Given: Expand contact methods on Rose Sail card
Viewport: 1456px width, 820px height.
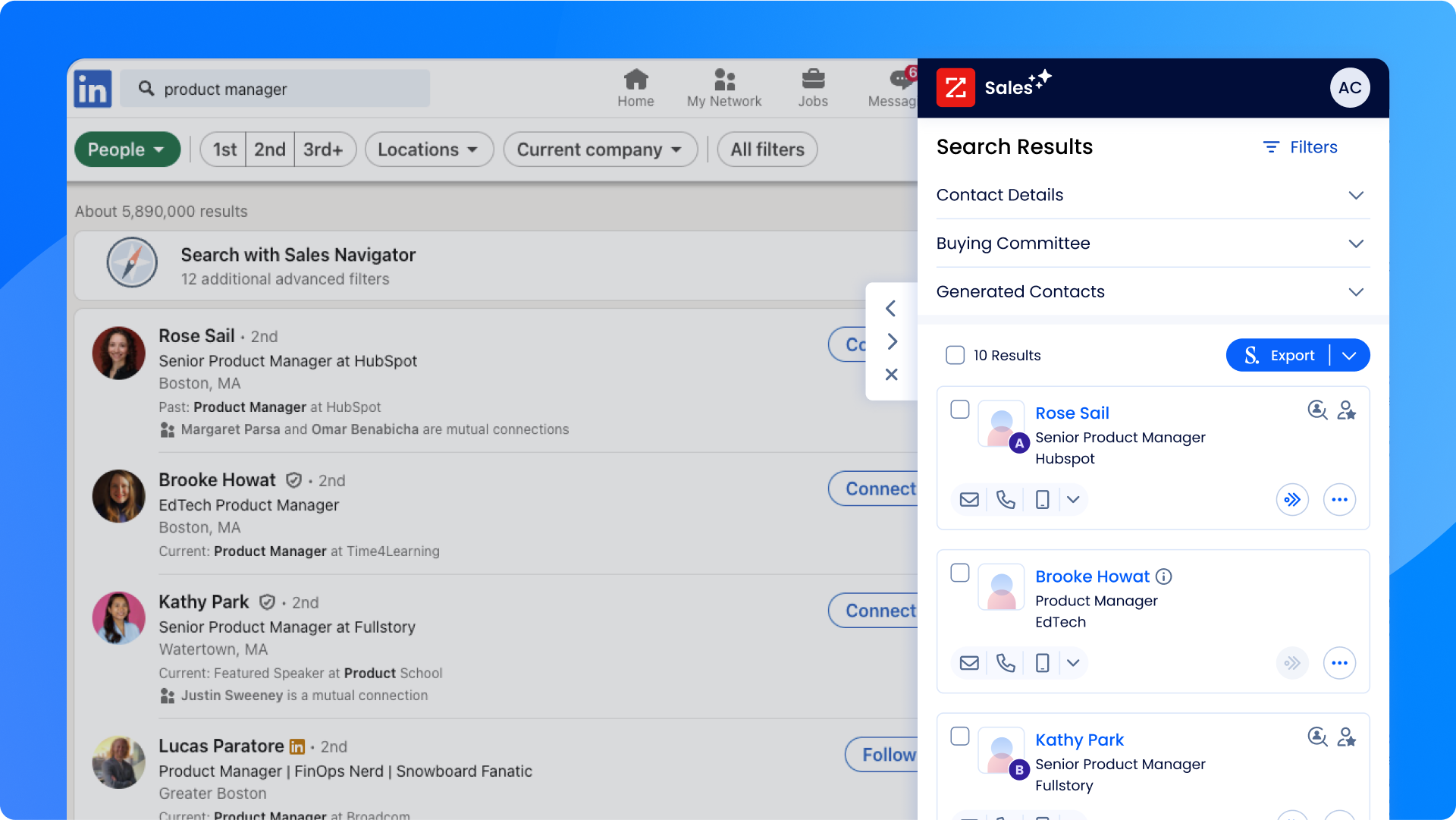Looking at the screenshot, I should [1073, 500].
